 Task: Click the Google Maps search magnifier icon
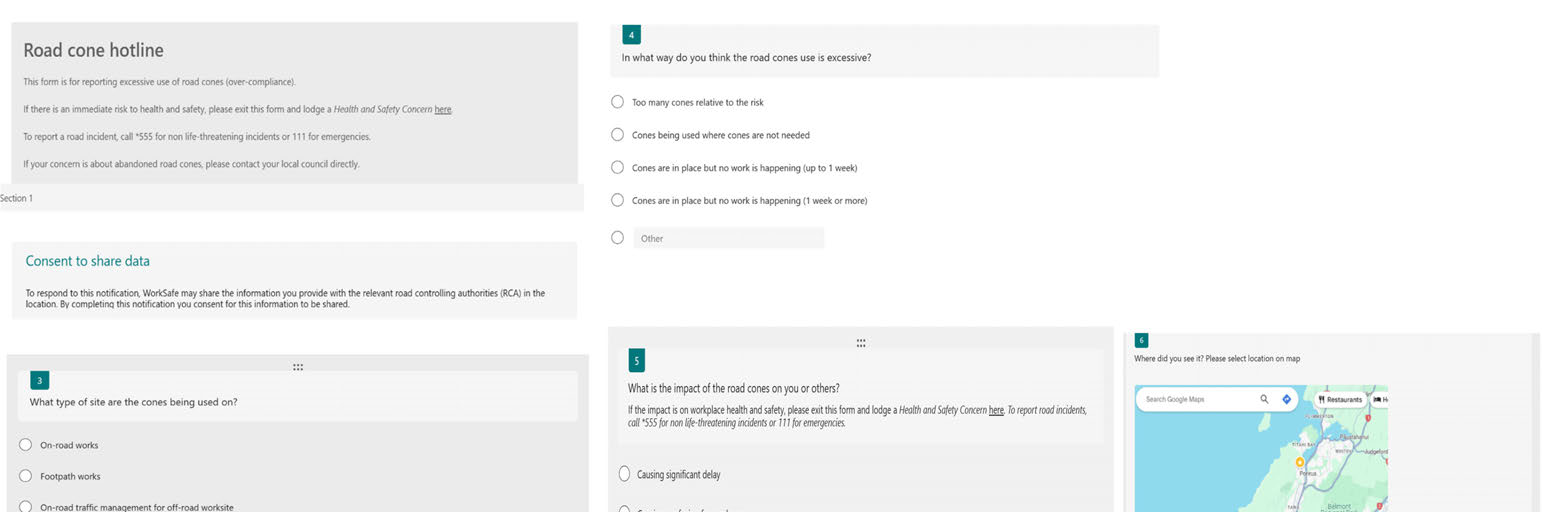point(1264,399)
